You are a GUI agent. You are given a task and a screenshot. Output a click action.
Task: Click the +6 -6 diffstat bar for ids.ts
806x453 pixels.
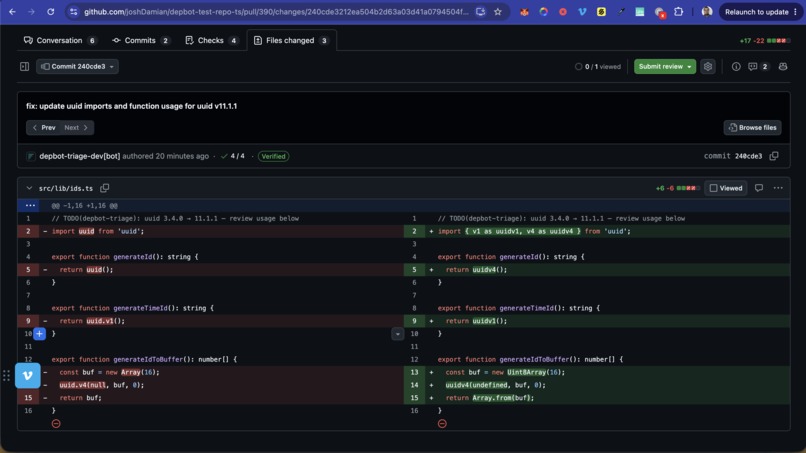point(677,188)
